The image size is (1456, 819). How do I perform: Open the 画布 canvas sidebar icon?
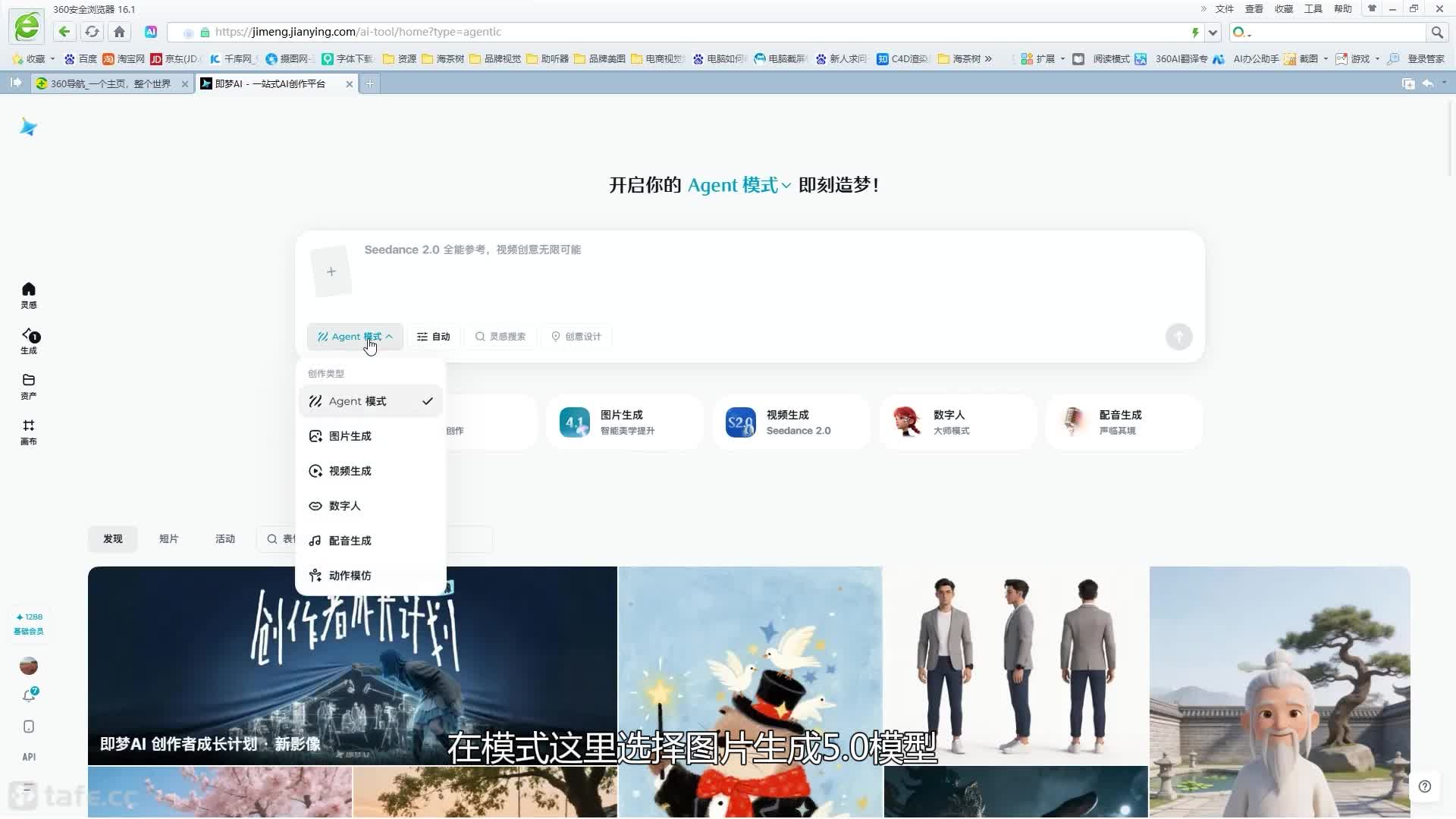(29, 431)
